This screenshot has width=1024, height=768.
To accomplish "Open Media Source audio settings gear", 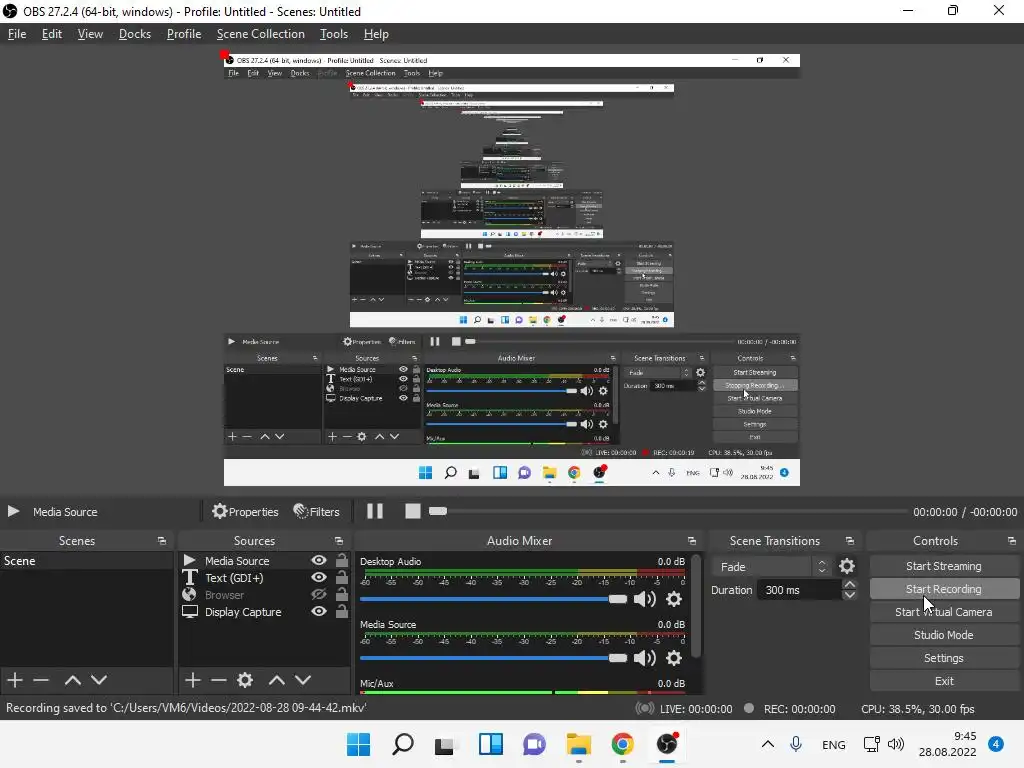I will tap(674, 658).
